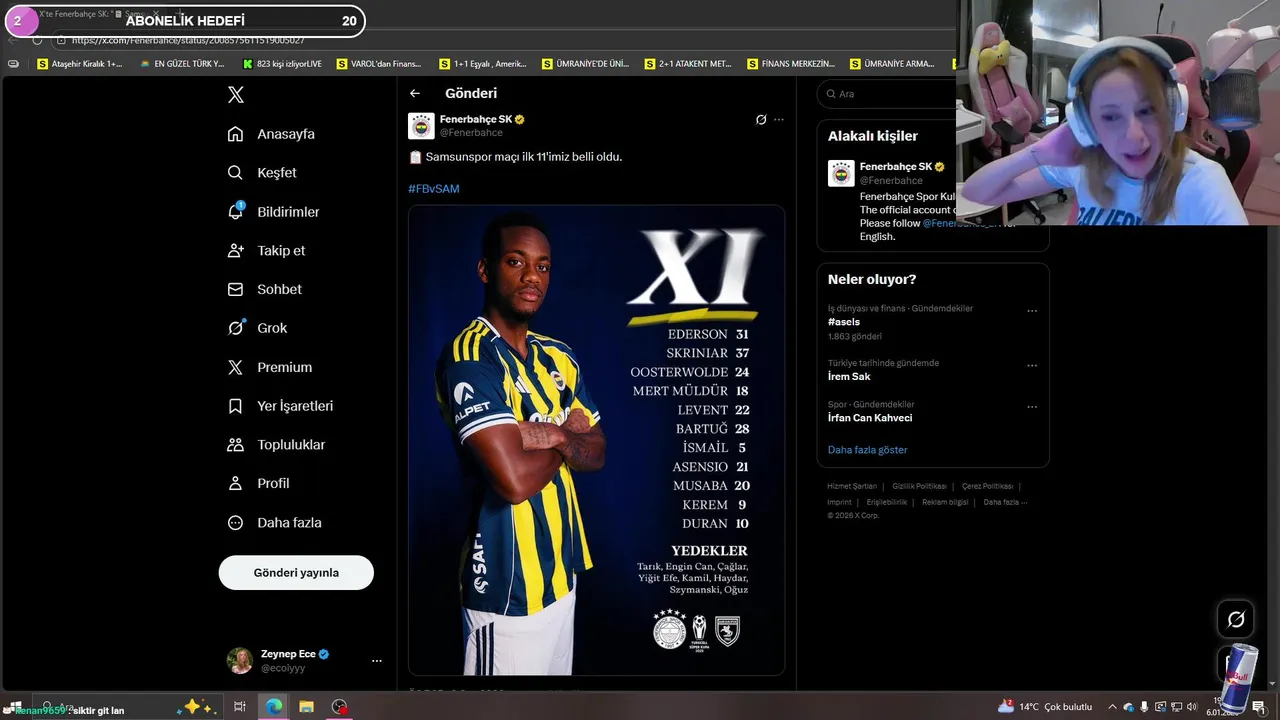The height and width of the screenshot is (720, 1280).
Task: Click the Microsoft Edge taskbar icon
Action: click(273, 707)
